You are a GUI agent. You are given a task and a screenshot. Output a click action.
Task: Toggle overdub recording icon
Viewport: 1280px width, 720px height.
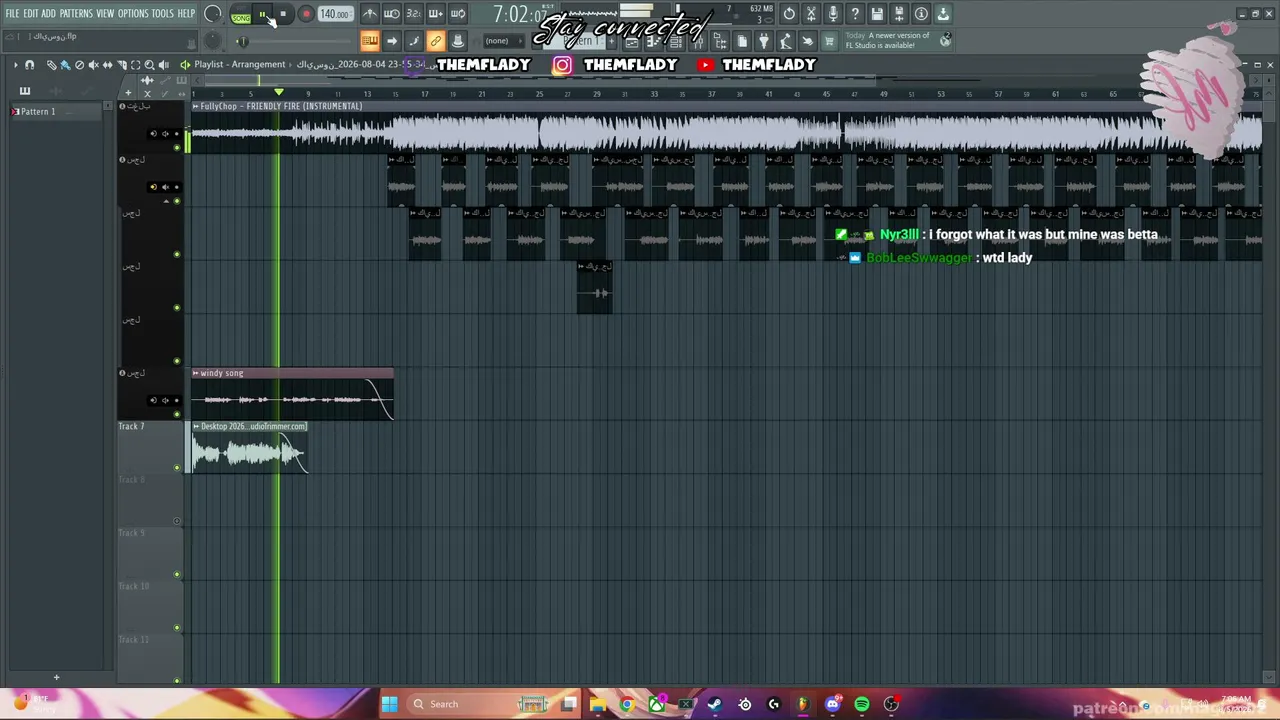[x=436, y=14]
